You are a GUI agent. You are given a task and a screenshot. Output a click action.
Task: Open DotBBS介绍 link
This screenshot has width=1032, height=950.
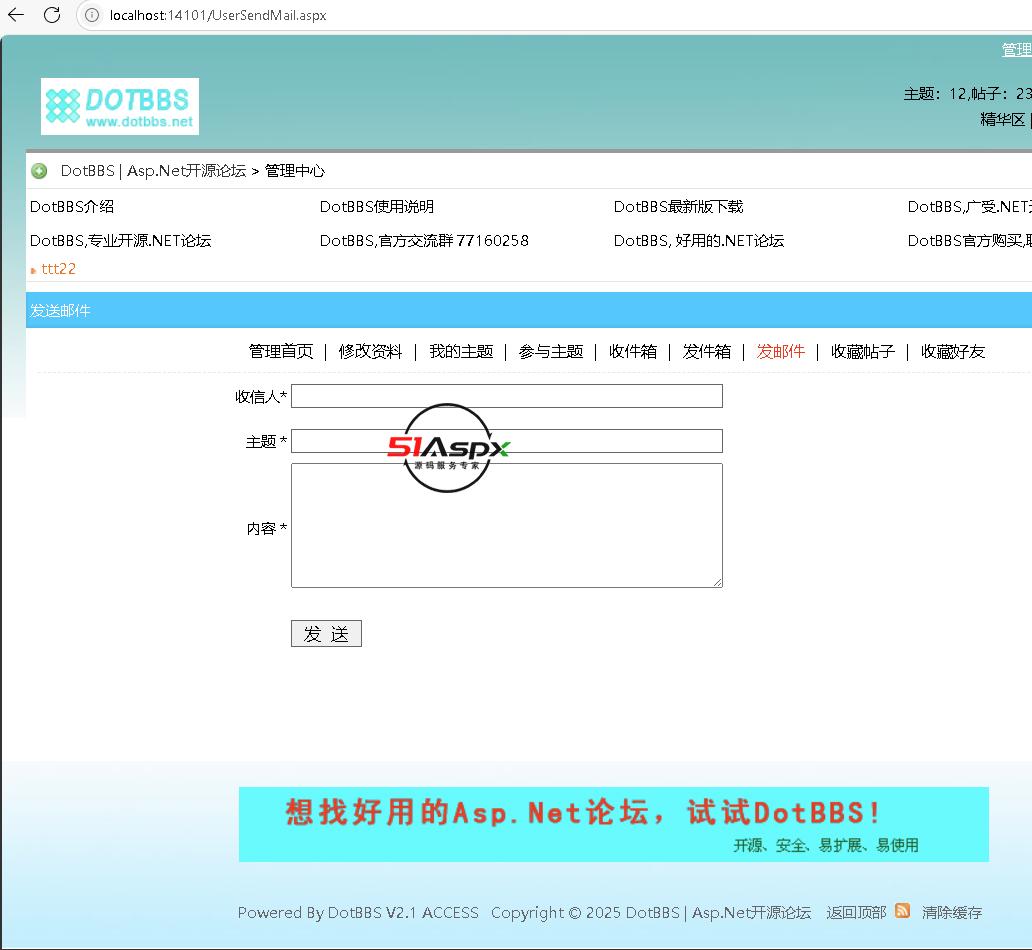[x=72, y=207]
